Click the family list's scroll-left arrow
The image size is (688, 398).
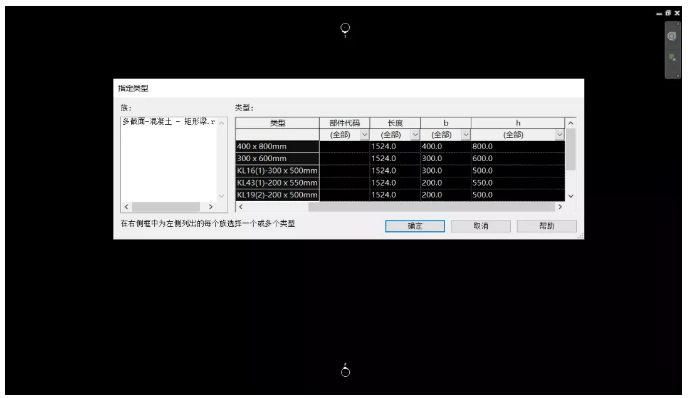(x=126, y=207)
